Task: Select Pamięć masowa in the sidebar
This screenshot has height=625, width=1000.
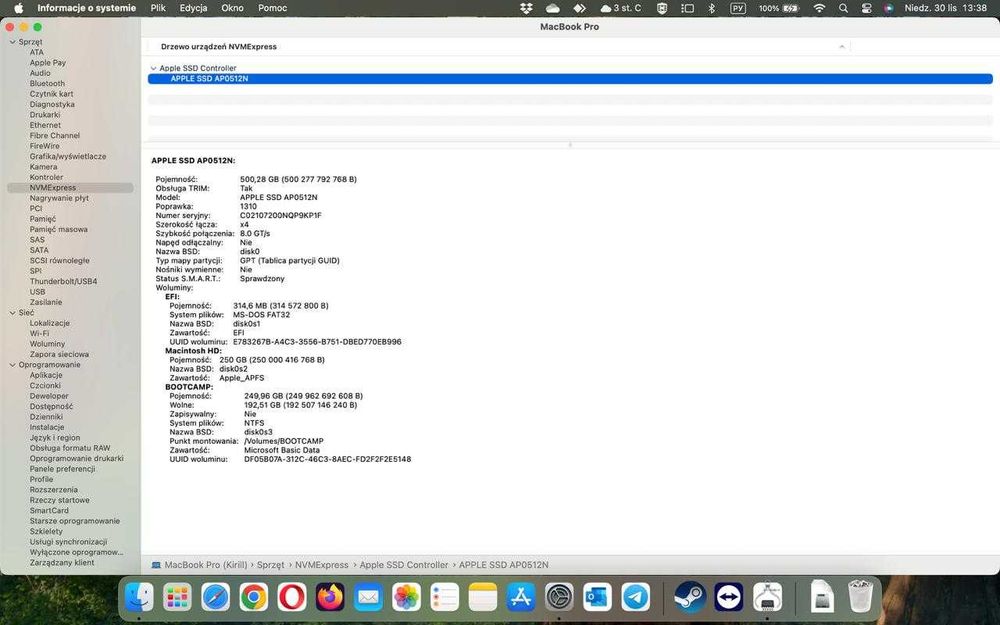Action: click(x=59, y=230)
